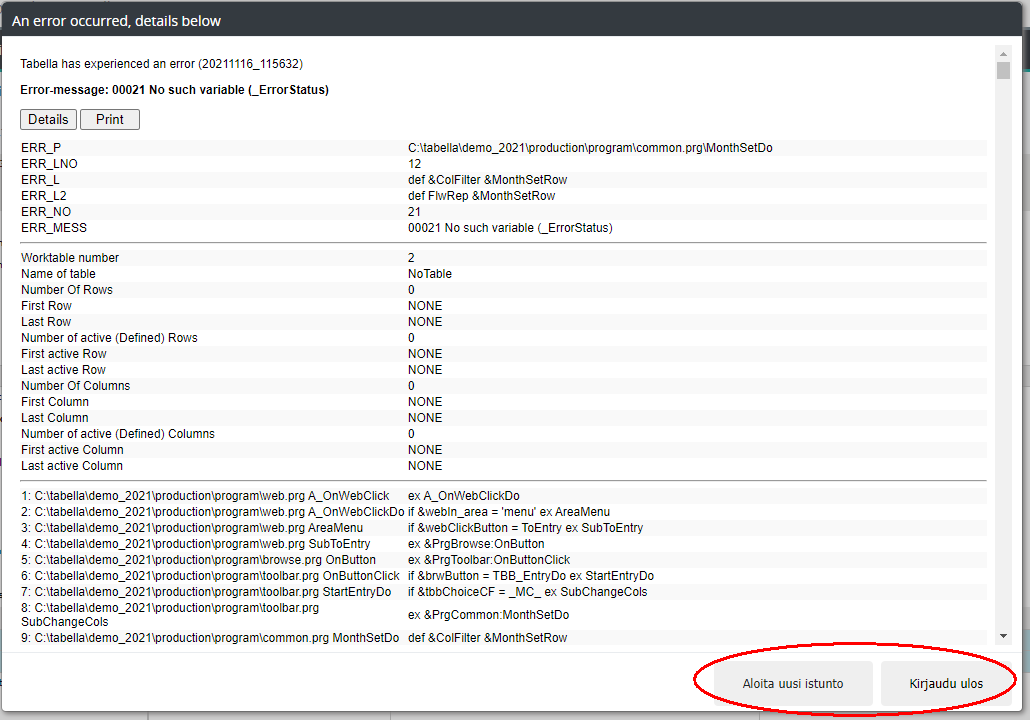Click the scrollbar down arrow
The image size is (1030, 720).
pos(1003,636)
